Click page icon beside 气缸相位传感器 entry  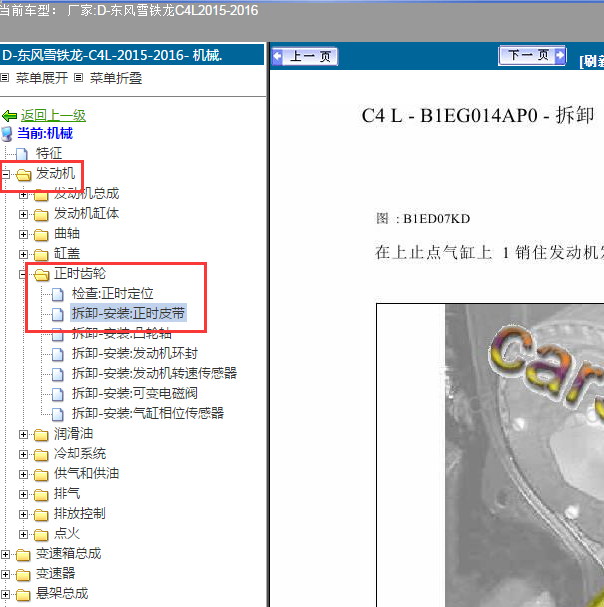(58, 414)
